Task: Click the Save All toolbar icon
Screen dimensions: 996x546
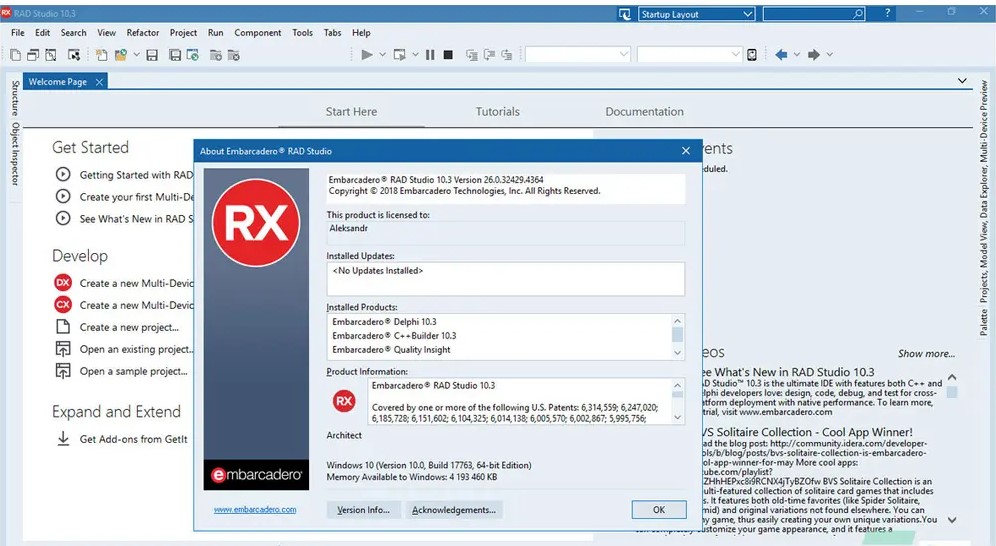Action: point(175,55)
